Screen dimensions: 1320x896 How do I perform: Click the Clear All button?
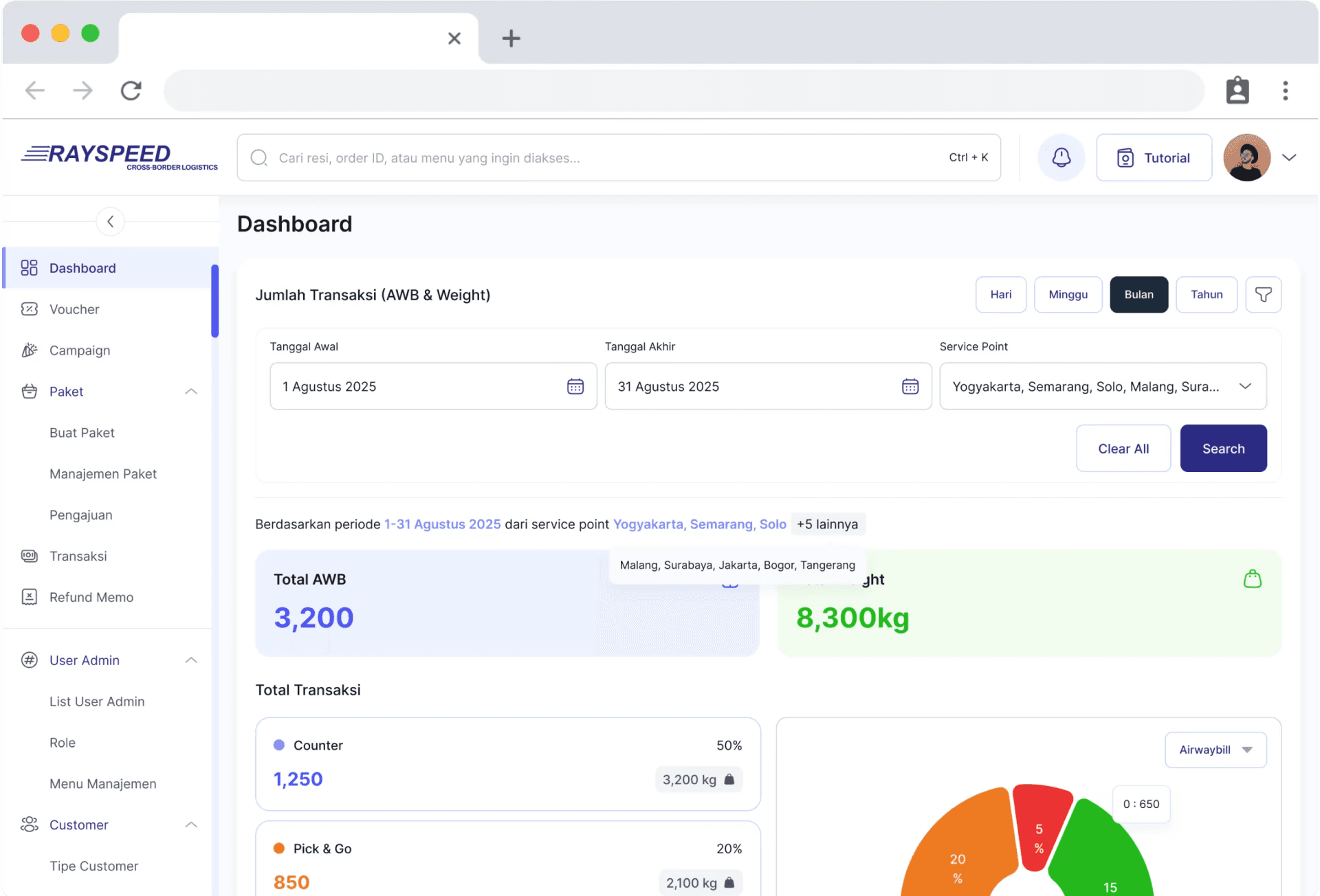(1123, 449)
